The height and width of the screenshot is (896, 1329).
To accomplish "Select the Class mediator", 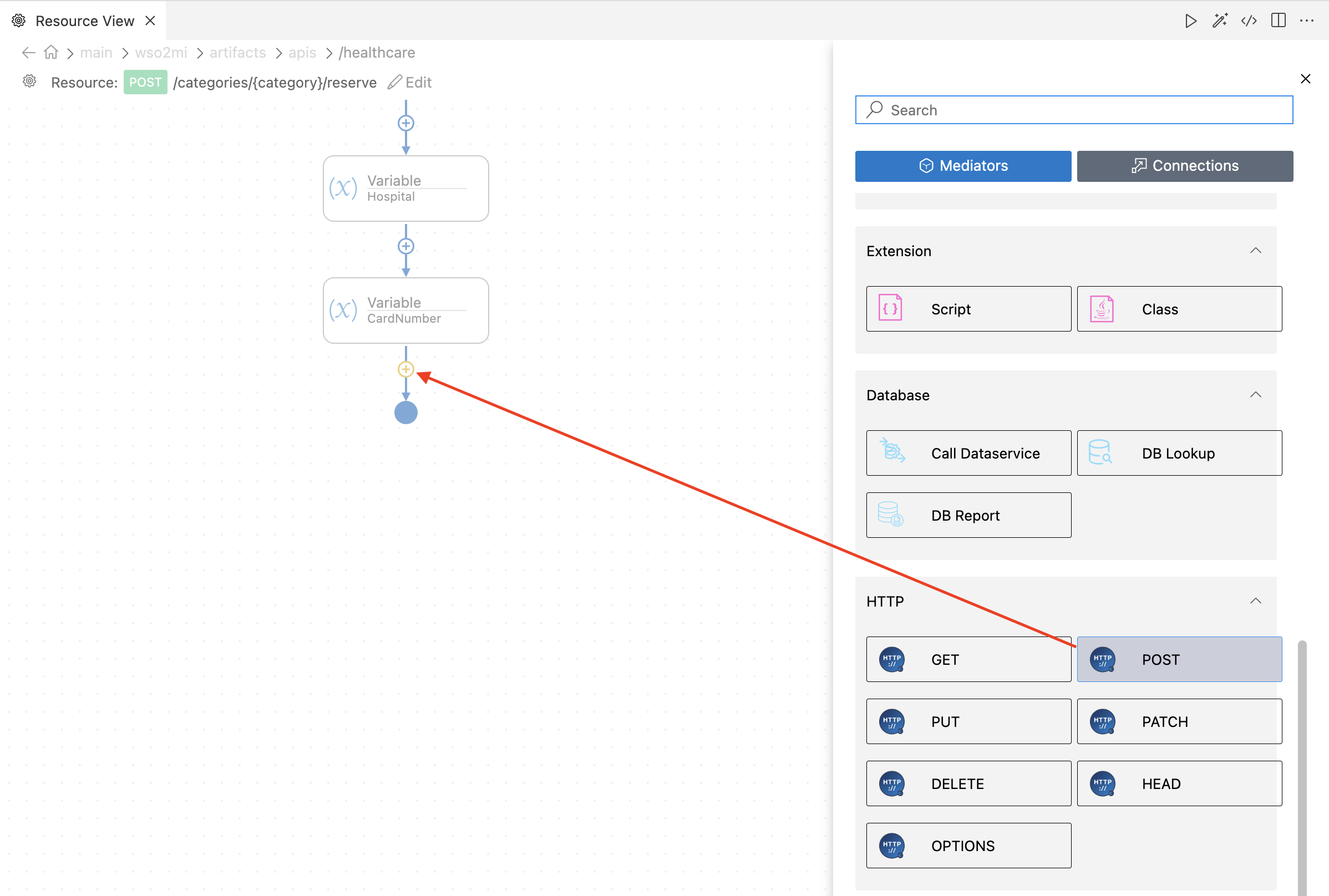I will [1179, 309].
